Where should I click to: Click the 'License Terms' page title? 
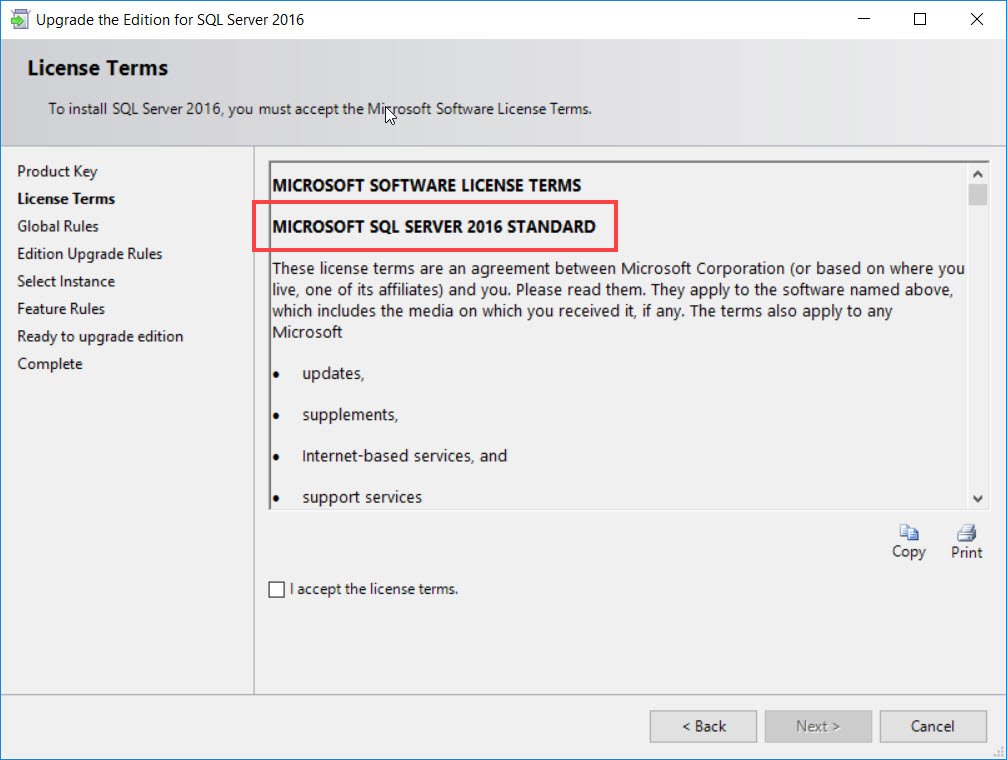[98, 68]
